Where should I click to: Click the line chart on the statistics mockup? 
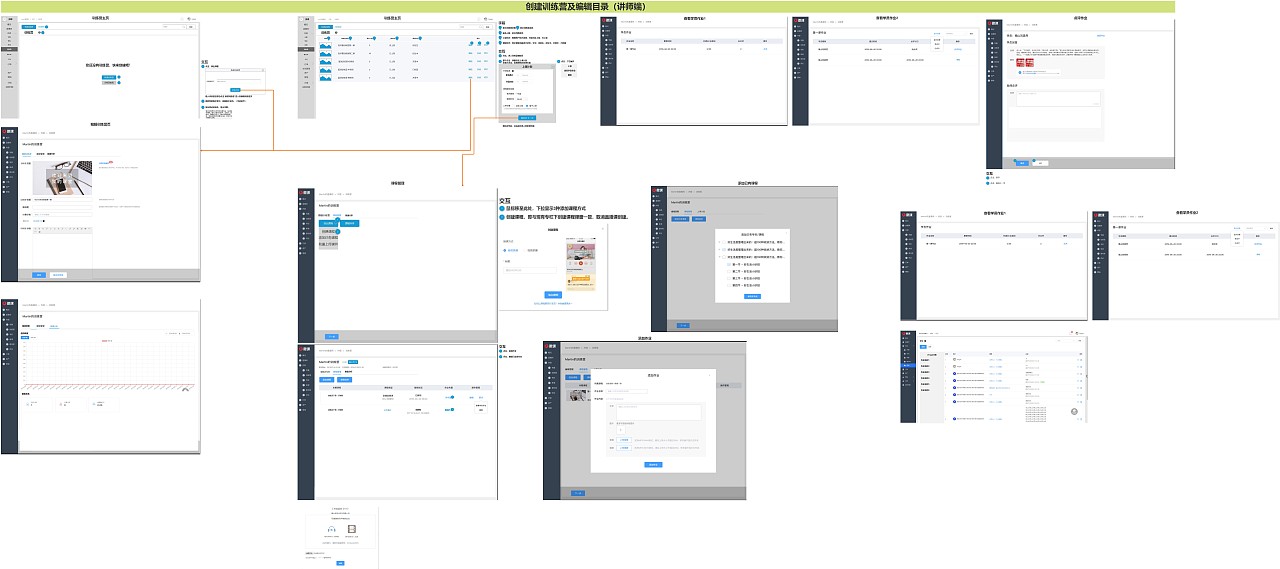[106, 365]
